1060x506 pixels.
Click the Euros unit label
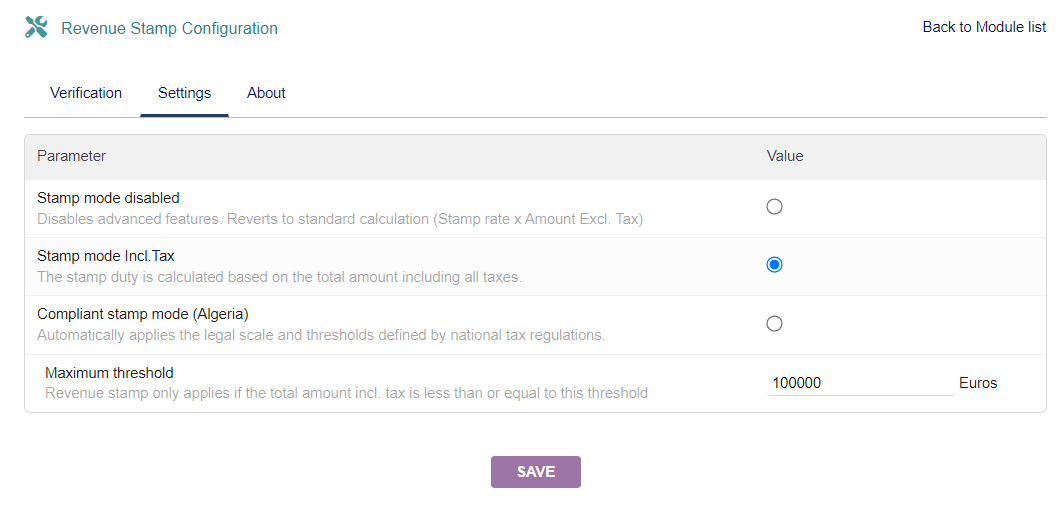(978, 383)
